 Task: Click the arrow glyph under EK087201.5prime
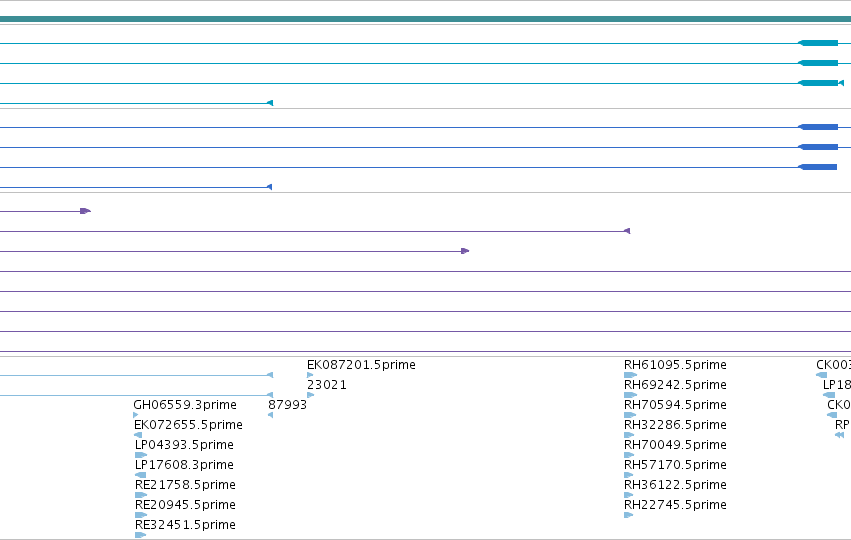coord(310,375)
